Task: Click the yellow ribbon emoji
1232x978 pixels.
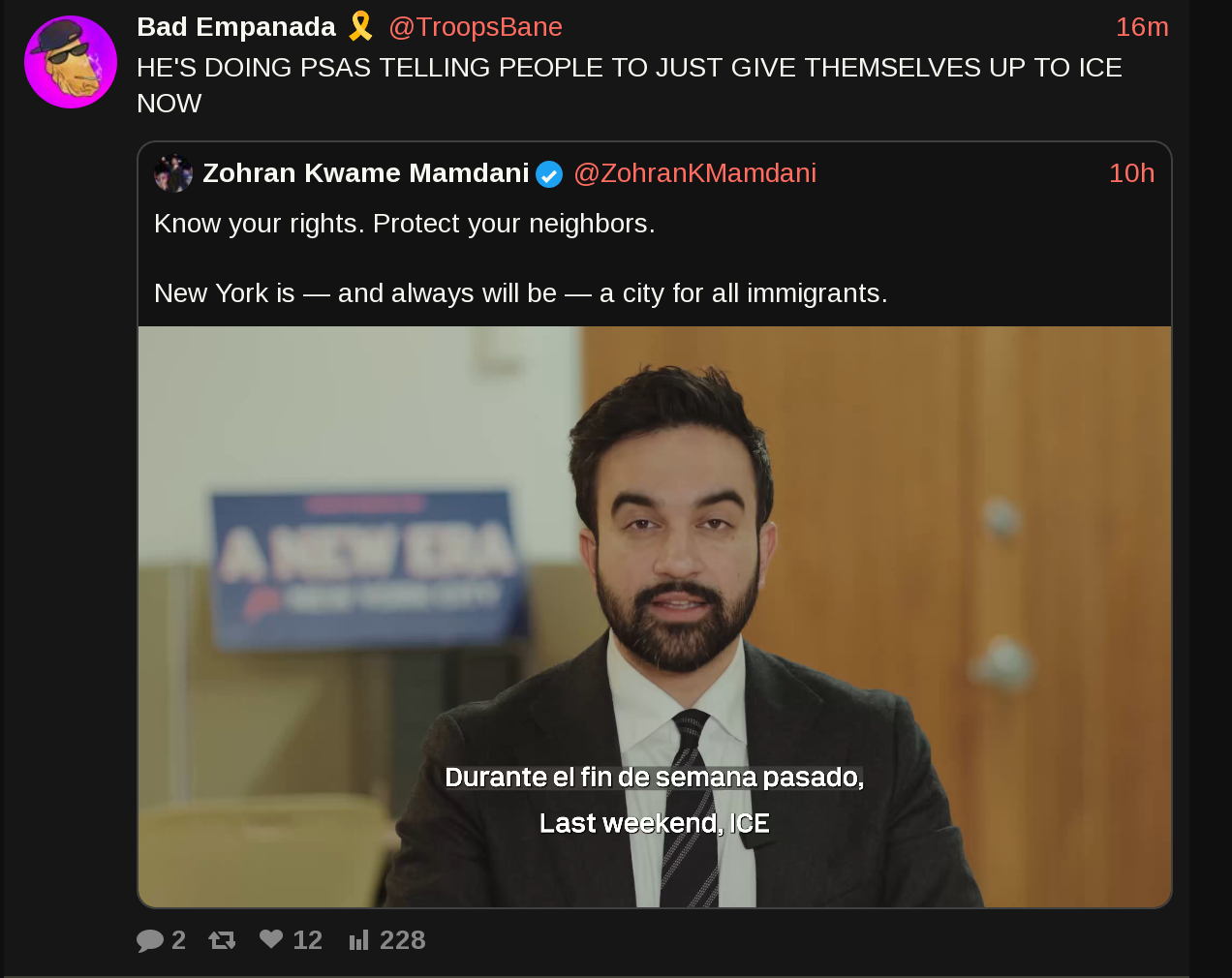Action: tap(360, 26)
